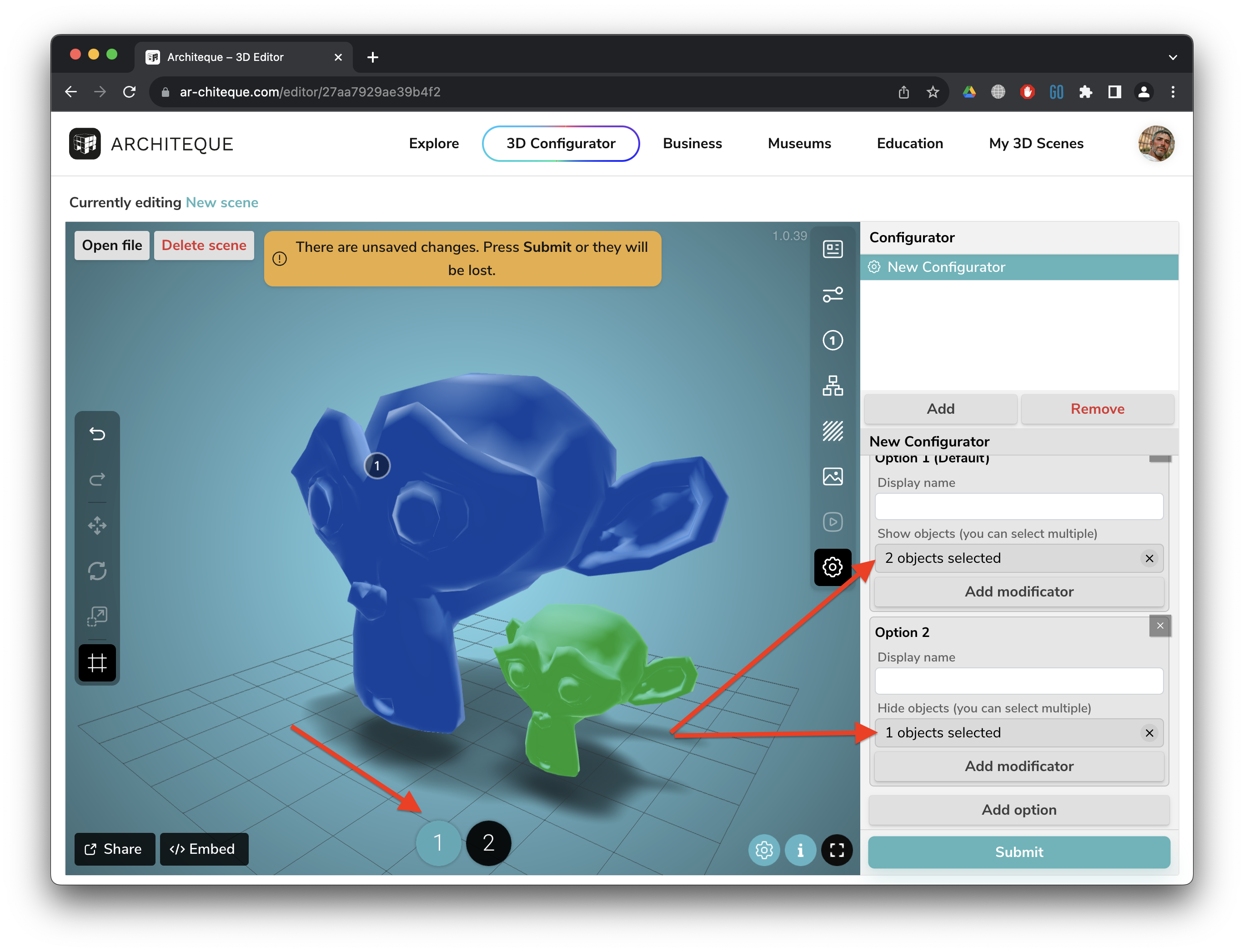Open the '2 objects selected' show-objects dropdown
The height and width of the screenshot is (952, 1244).
coord(1009,558)
